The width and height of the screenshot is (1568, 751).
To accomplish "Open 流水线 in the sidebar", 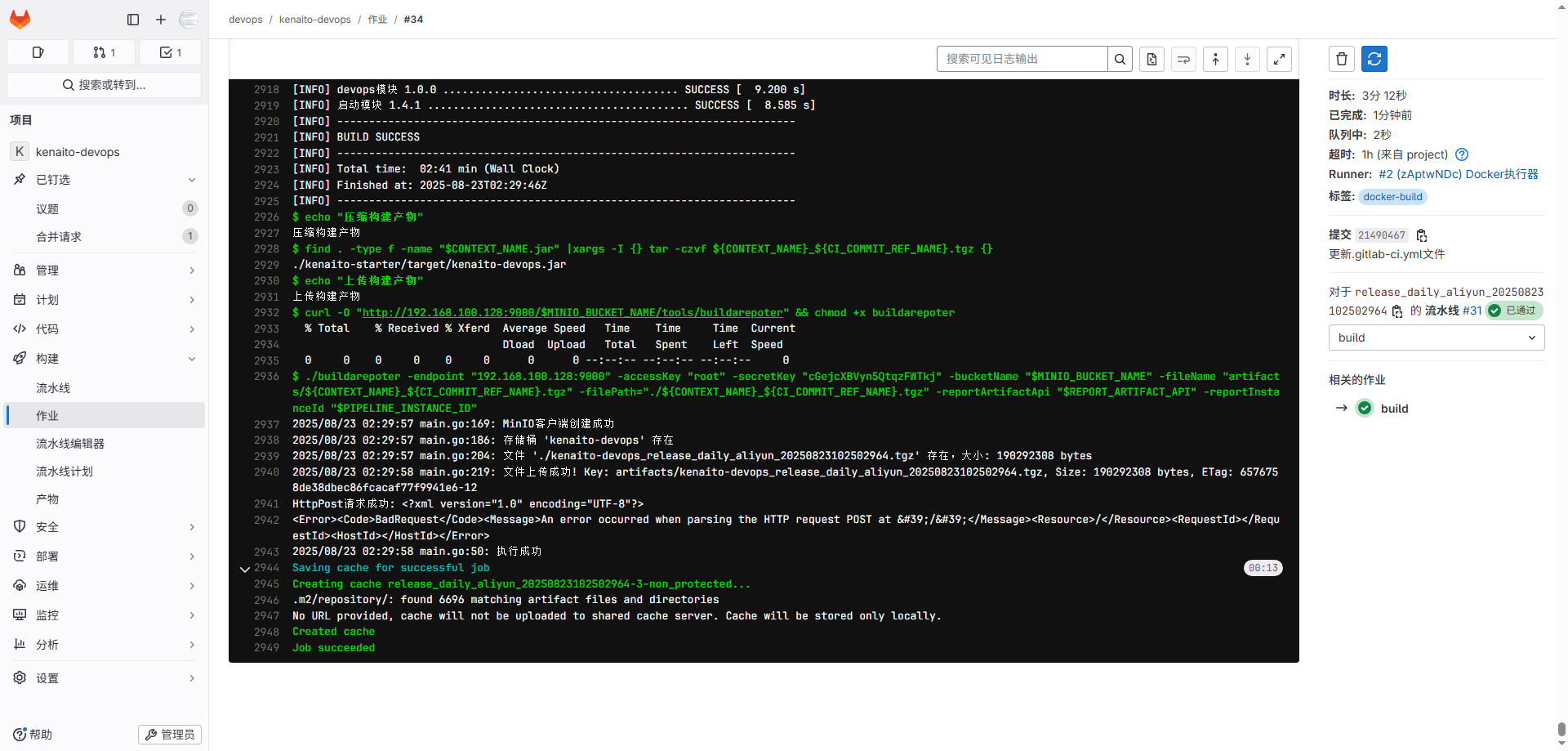I will [x=53, y=388].
